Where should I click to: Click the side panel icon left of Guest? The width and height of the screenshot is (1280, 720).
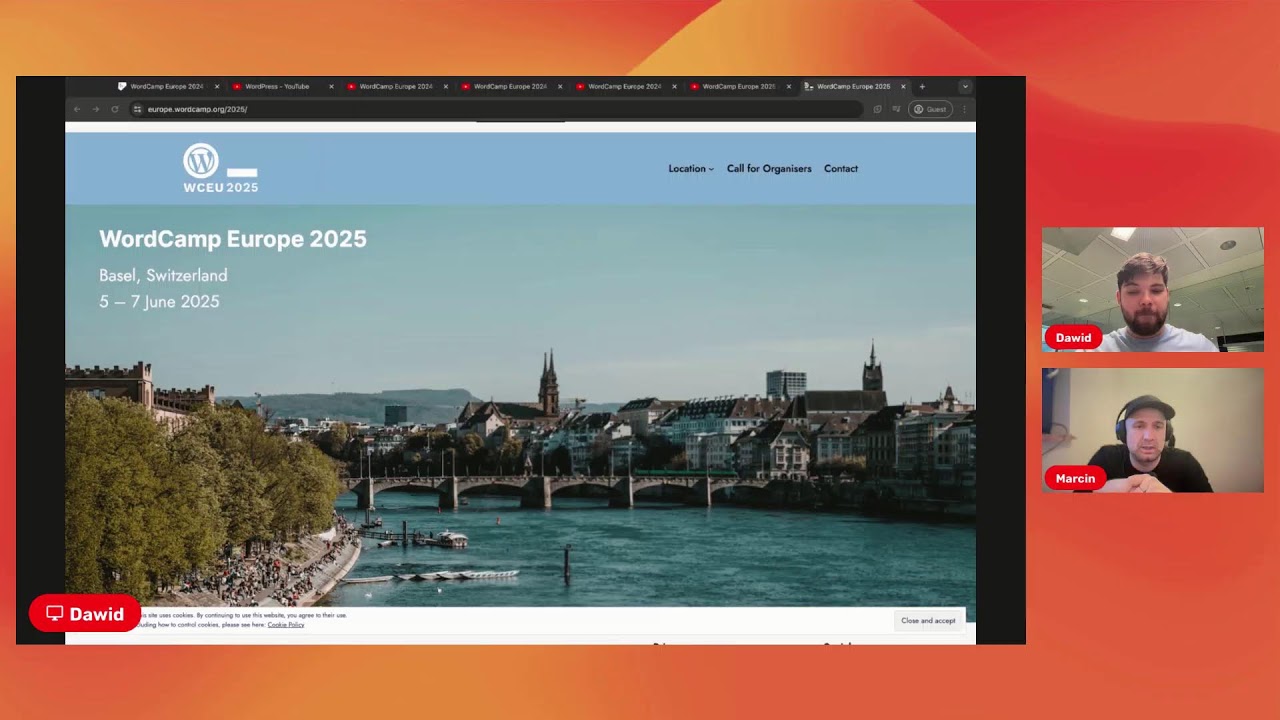pyautogui.click(x=877, y=109)
